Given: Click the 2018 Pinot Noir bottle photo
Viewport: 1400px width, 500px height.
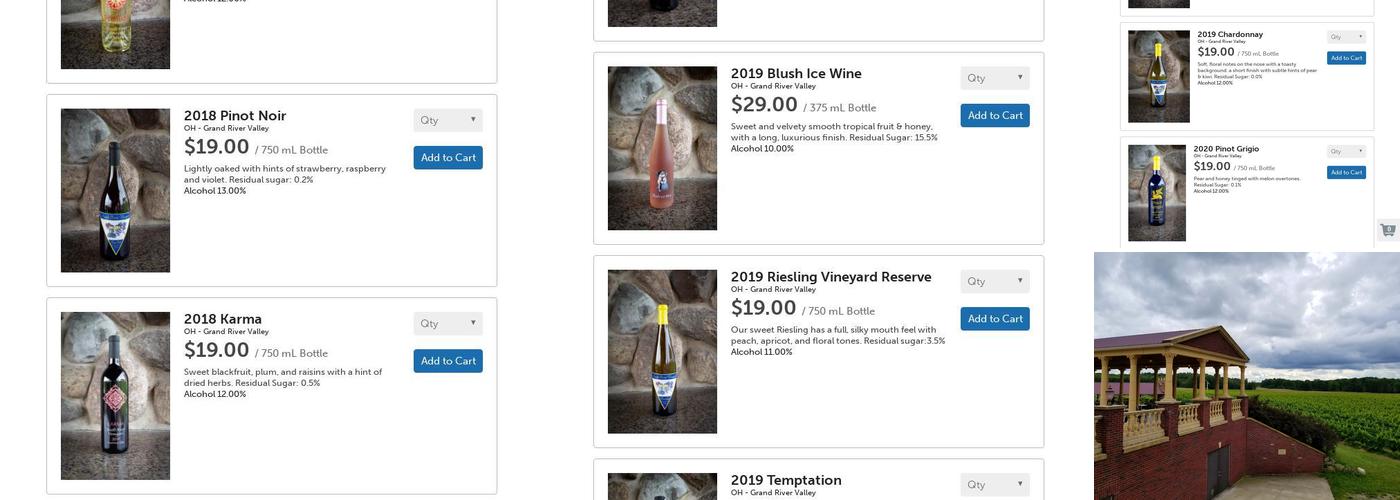Looking at the screenshot, I should click(115, 190).
